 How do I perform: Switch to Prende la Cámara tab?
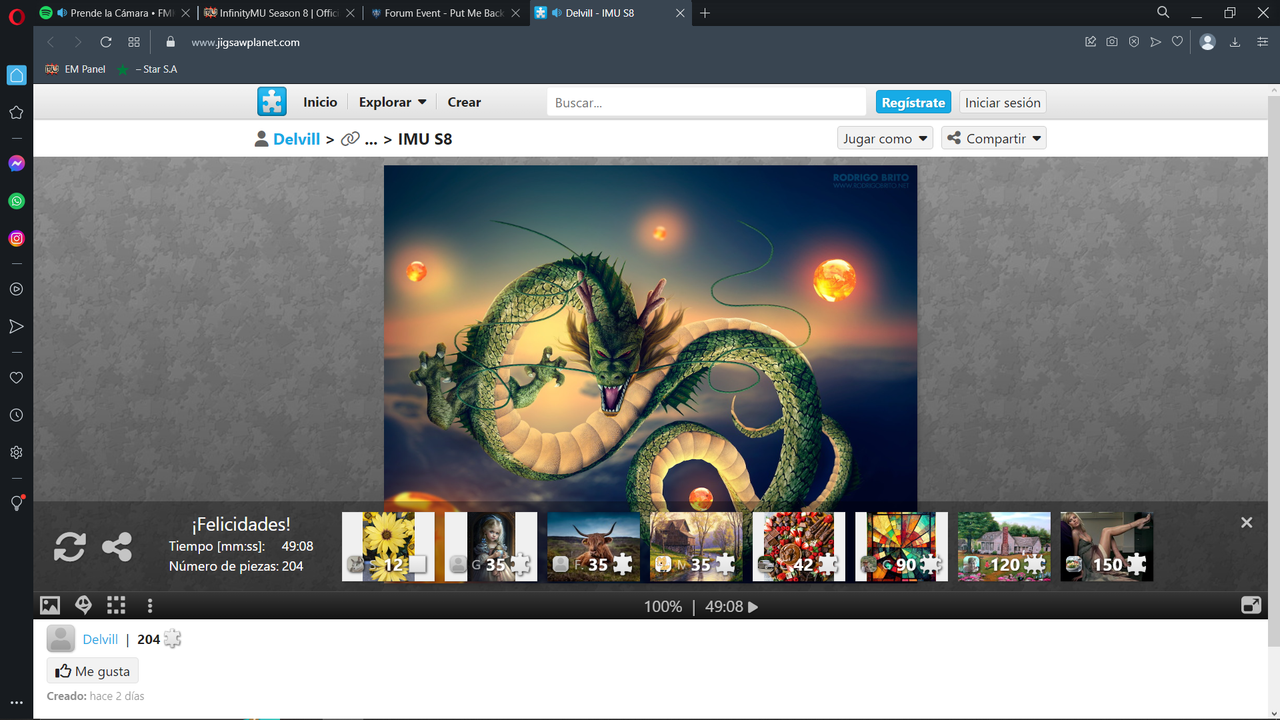click(x=115, y=13)
